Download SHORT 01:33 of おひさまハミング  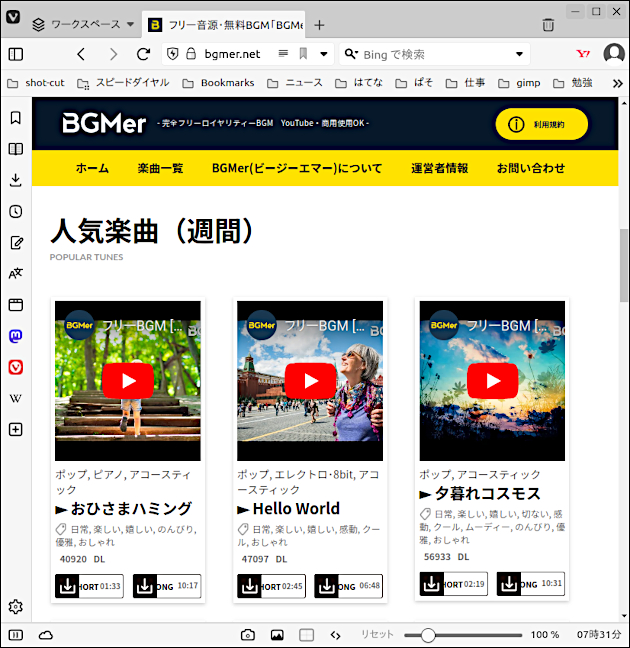(89, 586)
